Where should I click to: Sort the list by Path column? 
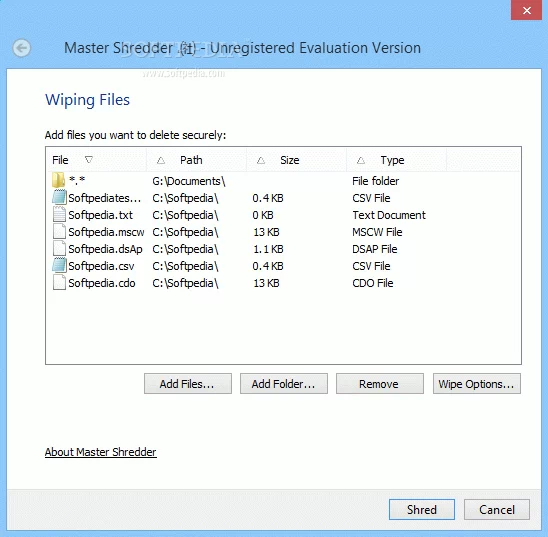point(196,160)
